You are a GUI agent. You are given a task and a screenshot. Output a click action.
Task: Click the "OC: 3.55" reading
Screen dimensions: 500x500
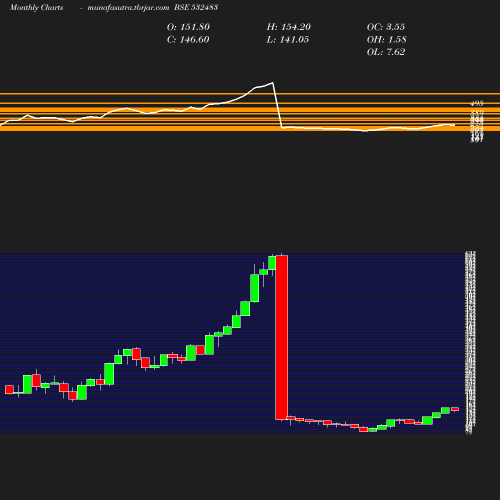pos(386,27)
